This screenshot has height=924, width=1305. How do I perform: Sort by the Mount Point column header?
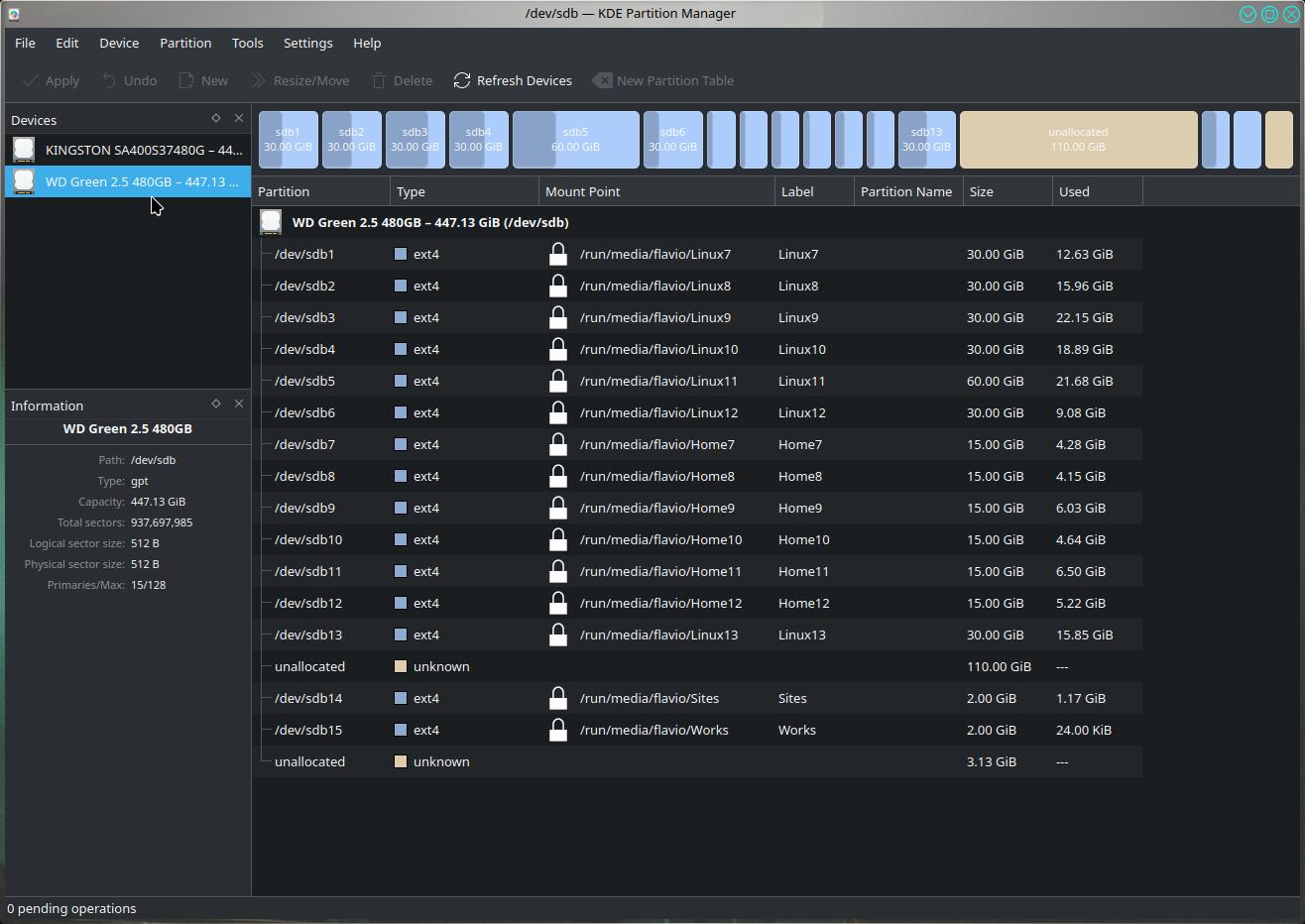tap(583, 191)
